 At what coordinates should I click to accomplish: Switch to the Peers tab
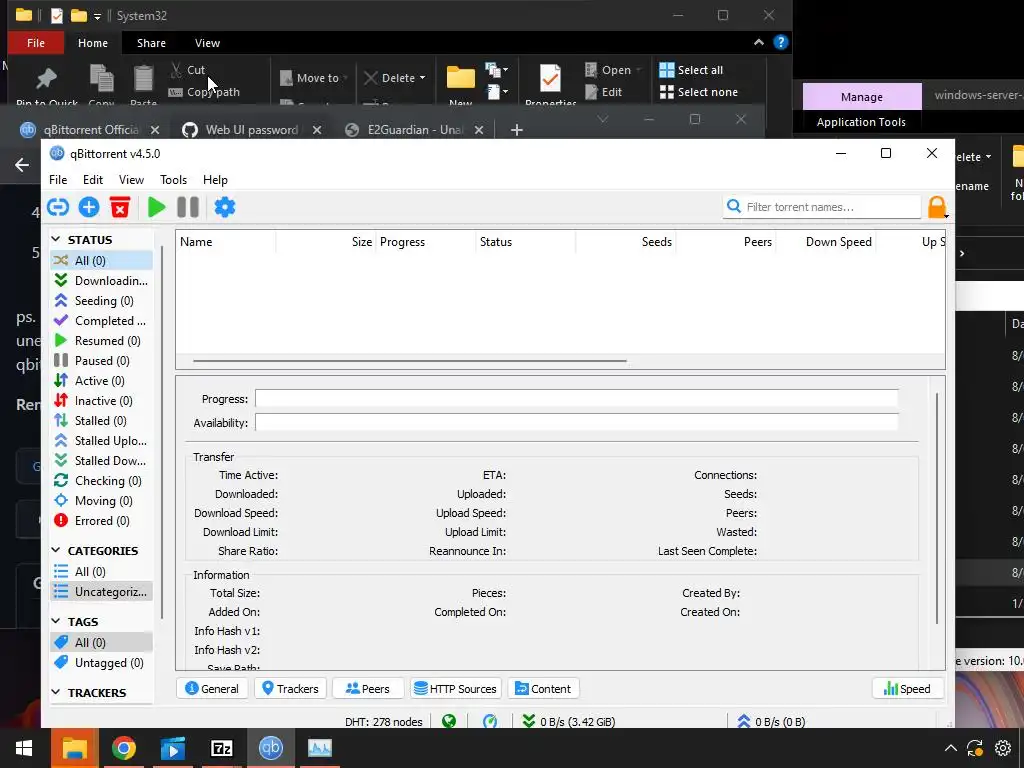coord(368,689)
